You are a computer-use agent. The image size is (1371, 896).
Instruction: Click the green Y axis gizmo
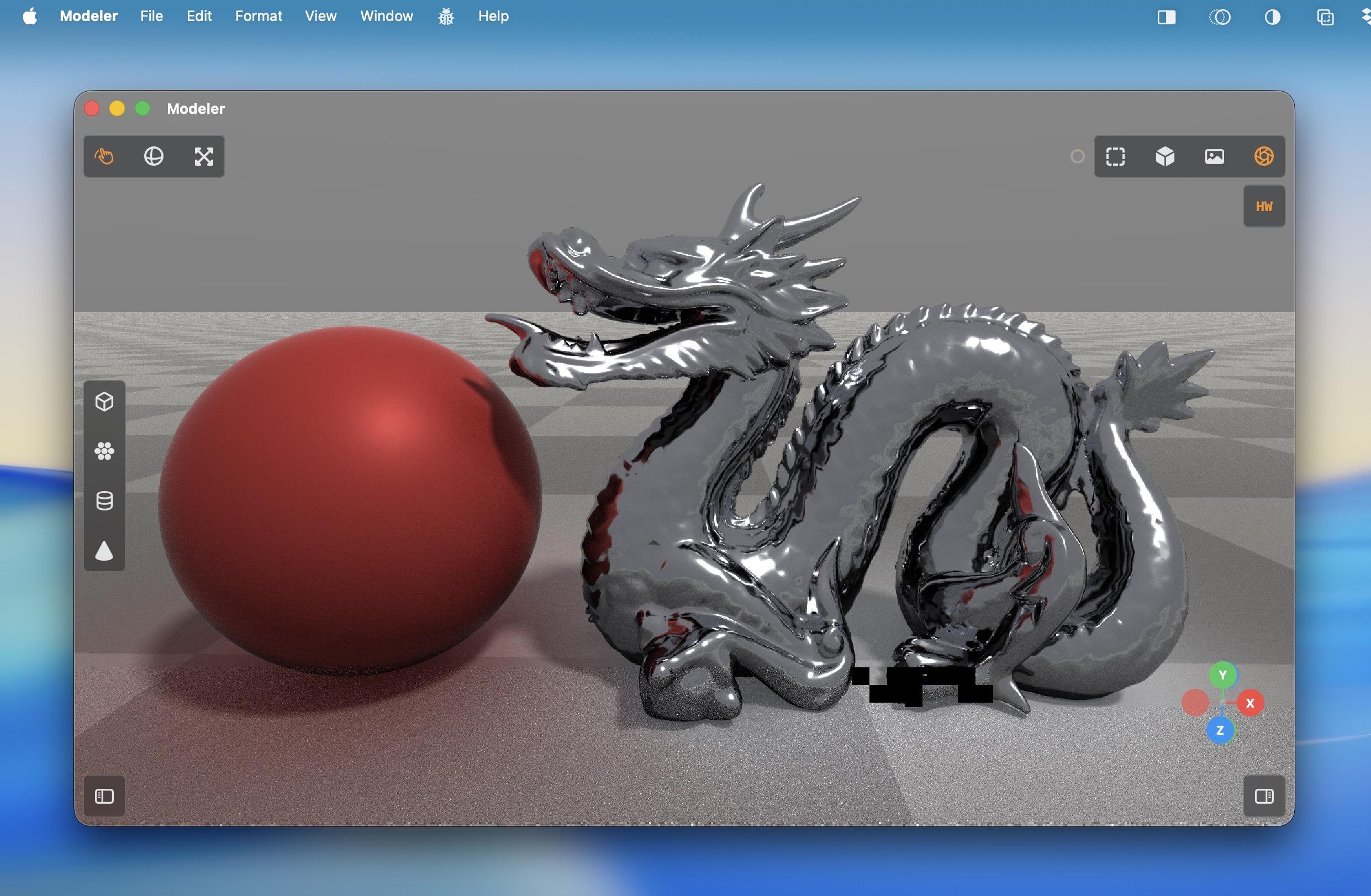[1222, 674]
